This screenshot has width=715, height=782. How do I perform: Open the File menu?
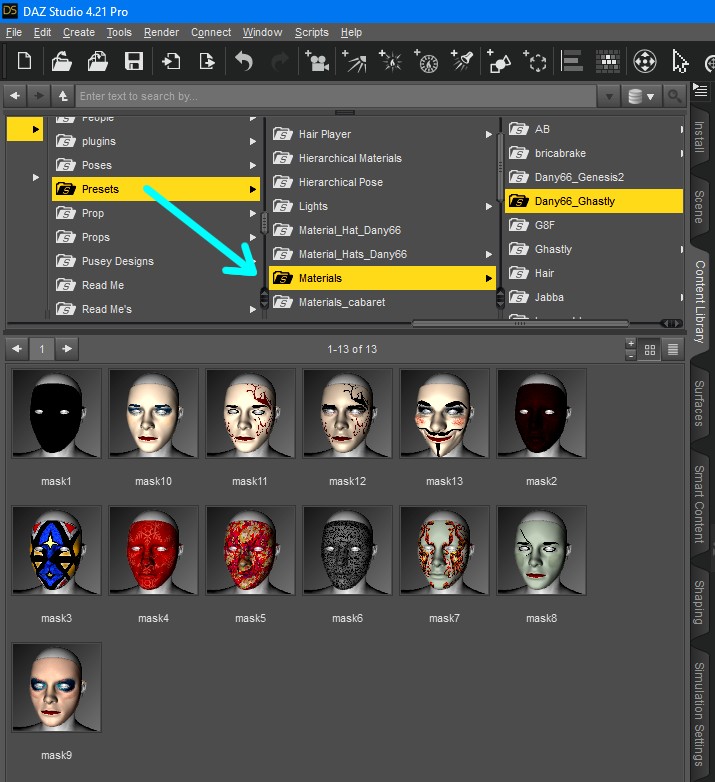coord(14,32)
